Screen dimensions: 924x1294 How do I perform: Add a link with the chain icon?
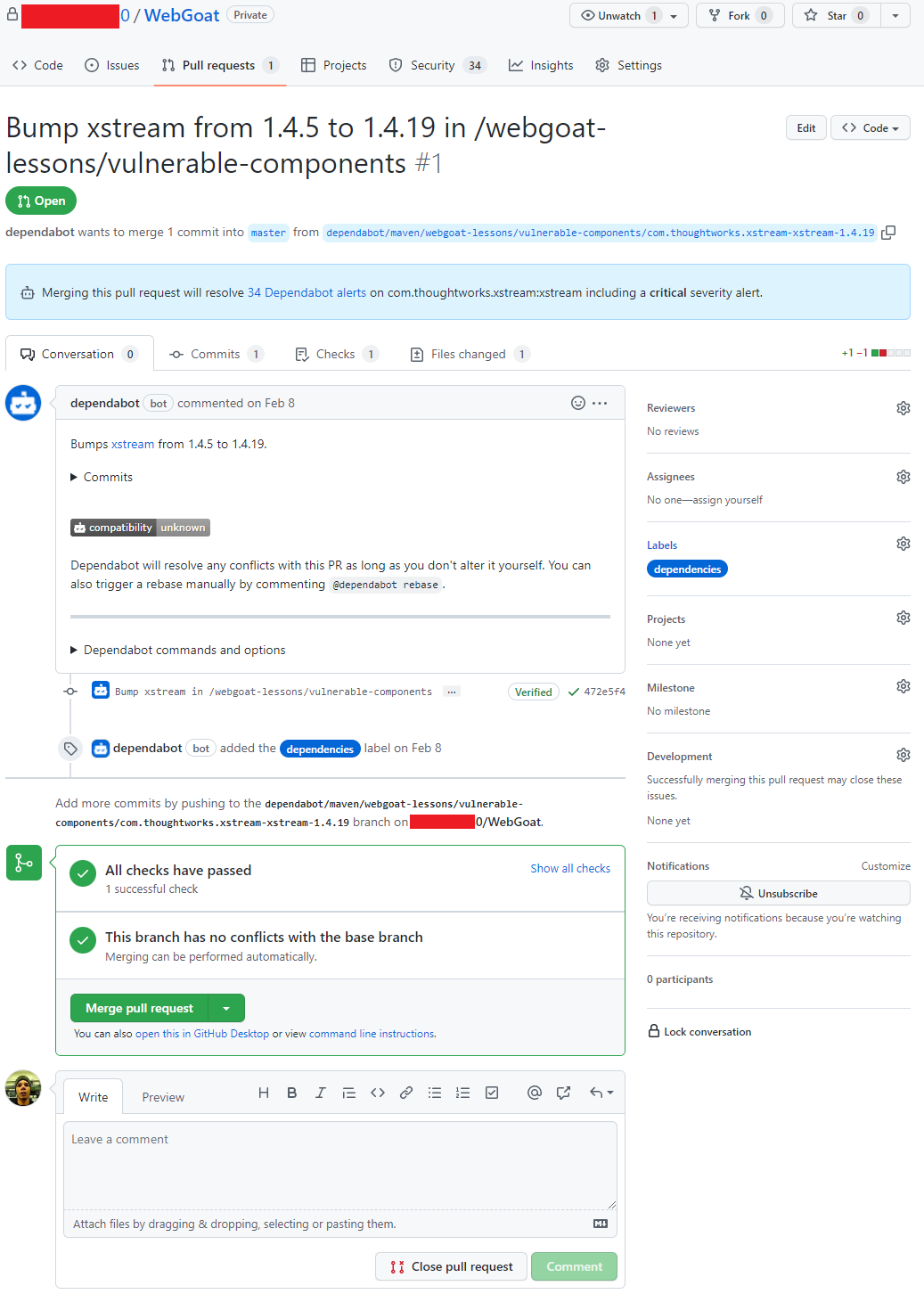pos(406,1093)
